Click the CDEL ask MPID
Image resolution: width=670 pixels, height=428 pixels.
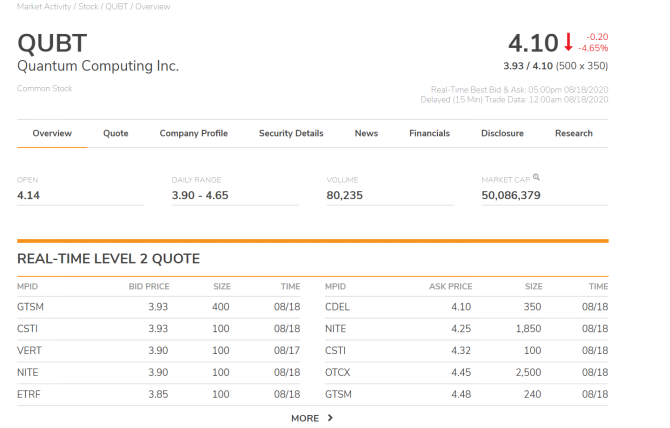click(337, 307)
